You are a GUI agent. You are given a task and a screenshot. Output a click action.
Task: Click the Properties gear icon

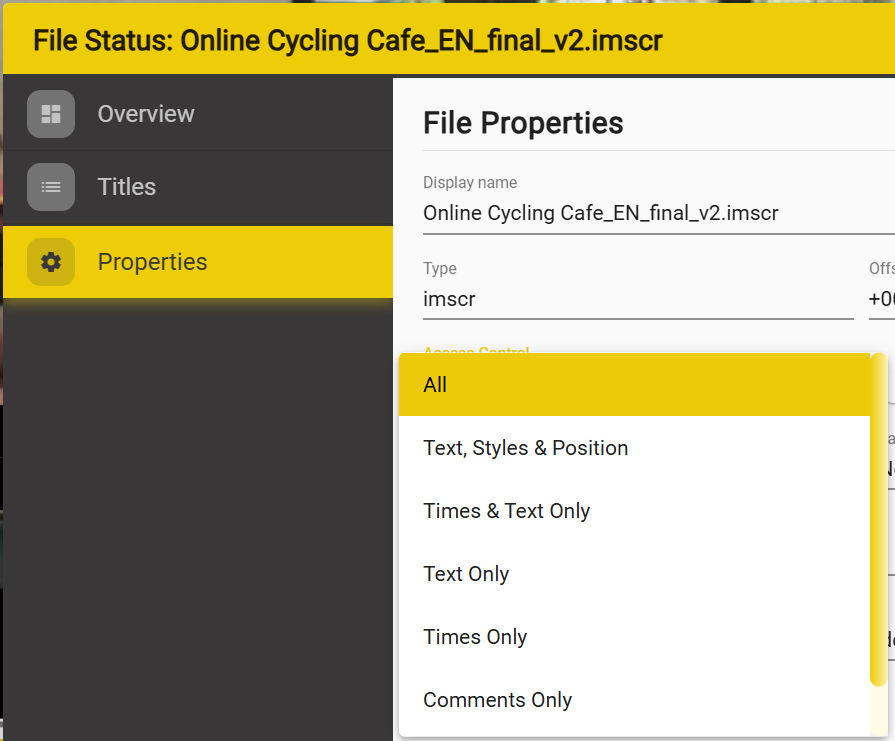51,262
